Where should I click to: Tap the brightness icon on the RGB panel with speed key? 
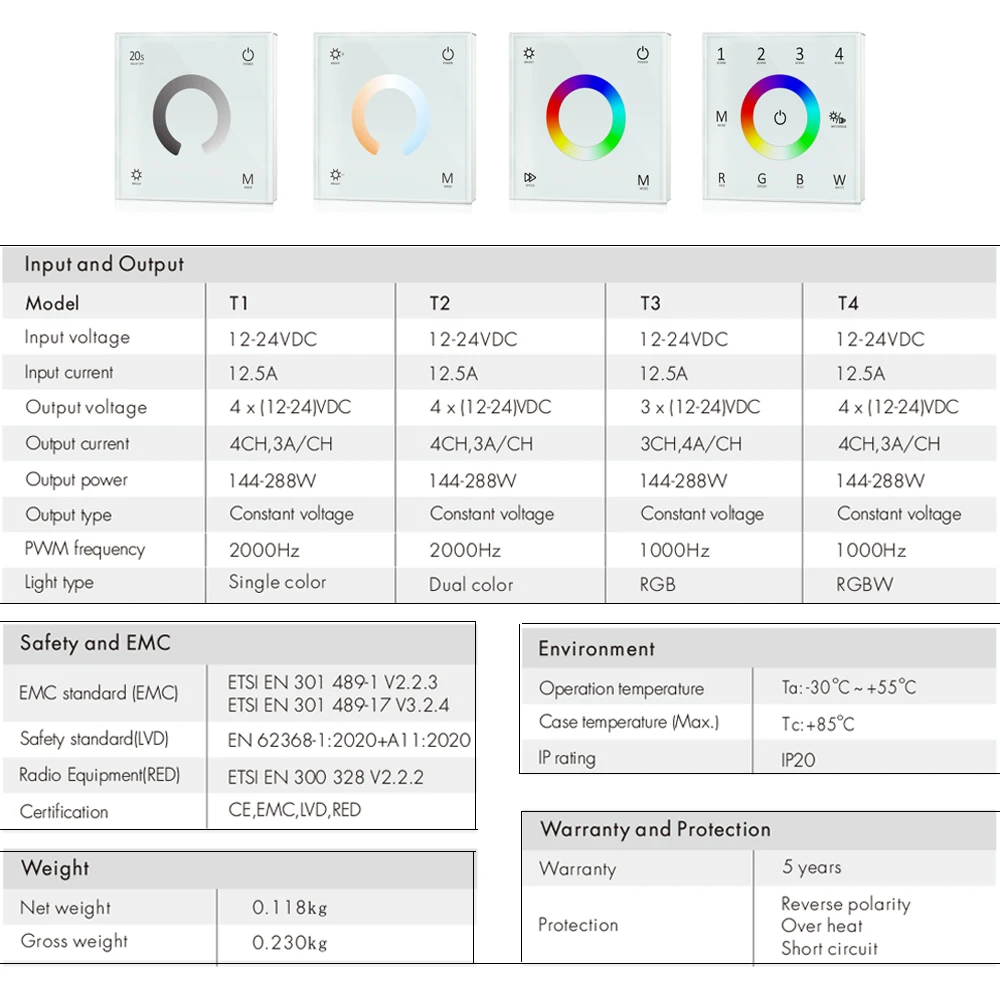click(529, 54)
